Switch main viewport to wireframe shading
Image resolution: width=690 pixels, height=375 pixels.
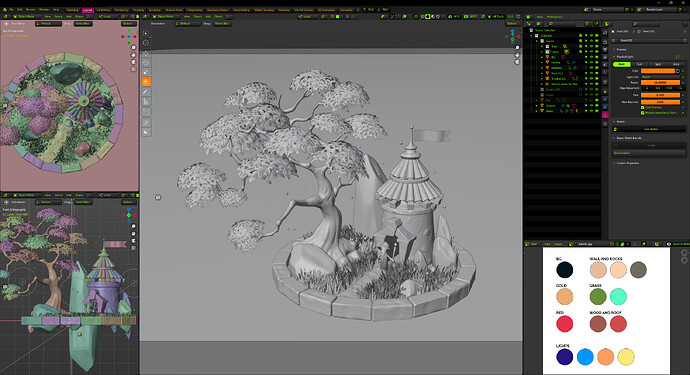click(x=422, y=17)
